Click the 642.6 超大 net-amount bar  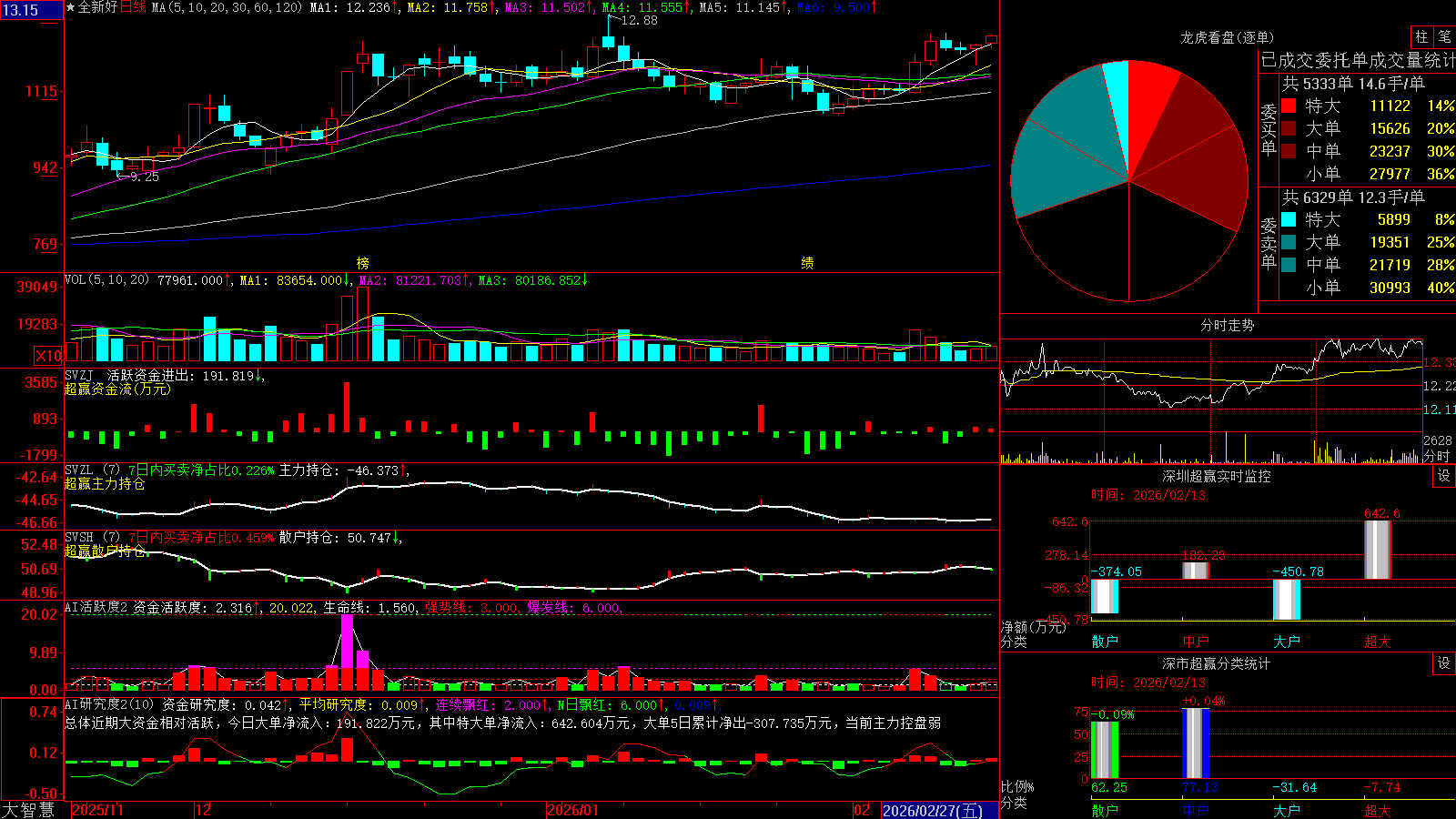pos(1378,550)
